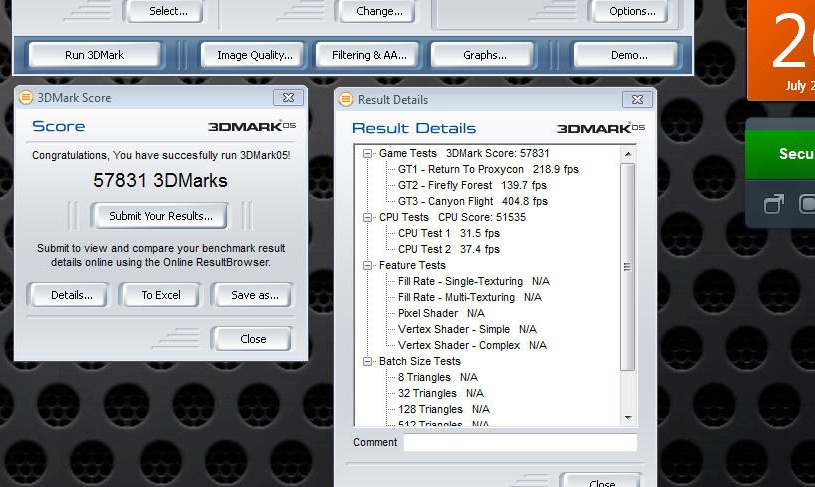The height and width of the screenshot is (487, 815).
Task: Close 3DMark Score window with X button
Action: point(288,98)
